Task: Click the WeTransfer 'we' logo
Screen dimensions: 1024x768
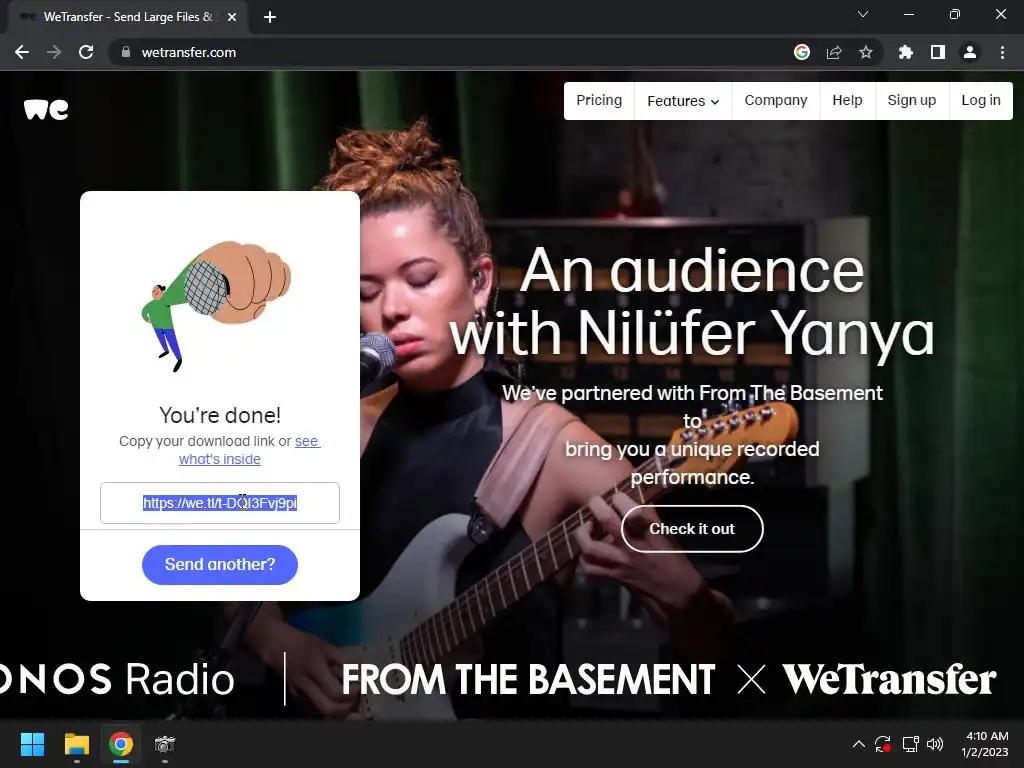Action: 46,109
